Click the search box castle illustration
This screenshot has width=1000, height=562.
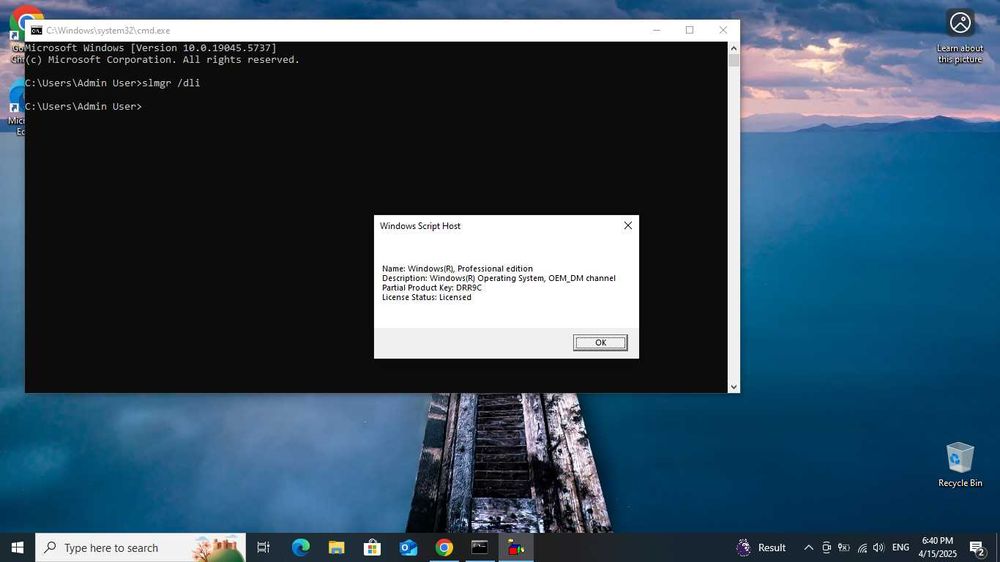point(216,548)
